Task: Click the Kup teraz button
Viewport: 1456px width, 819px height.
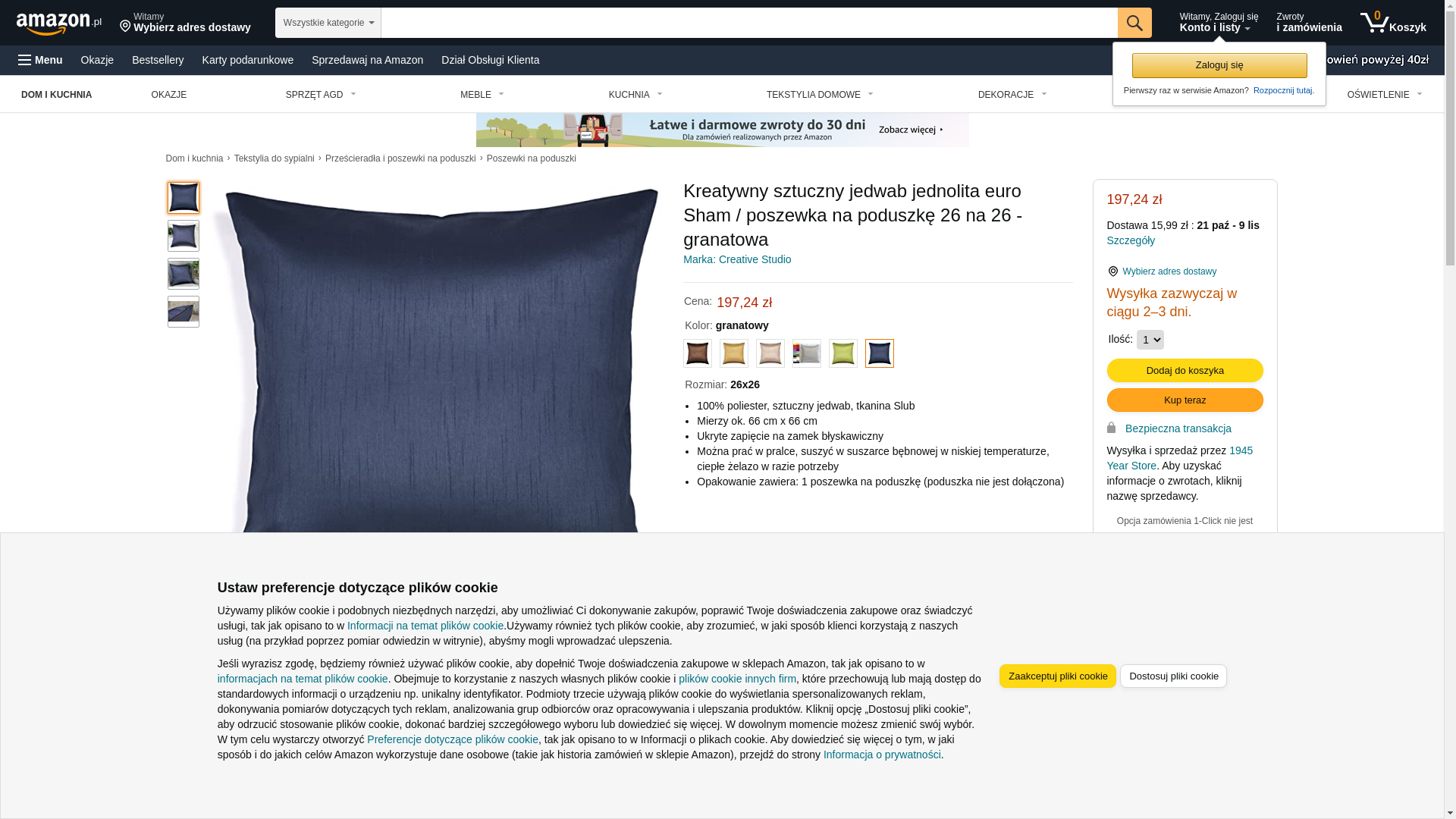Action: click(1185, 400)
